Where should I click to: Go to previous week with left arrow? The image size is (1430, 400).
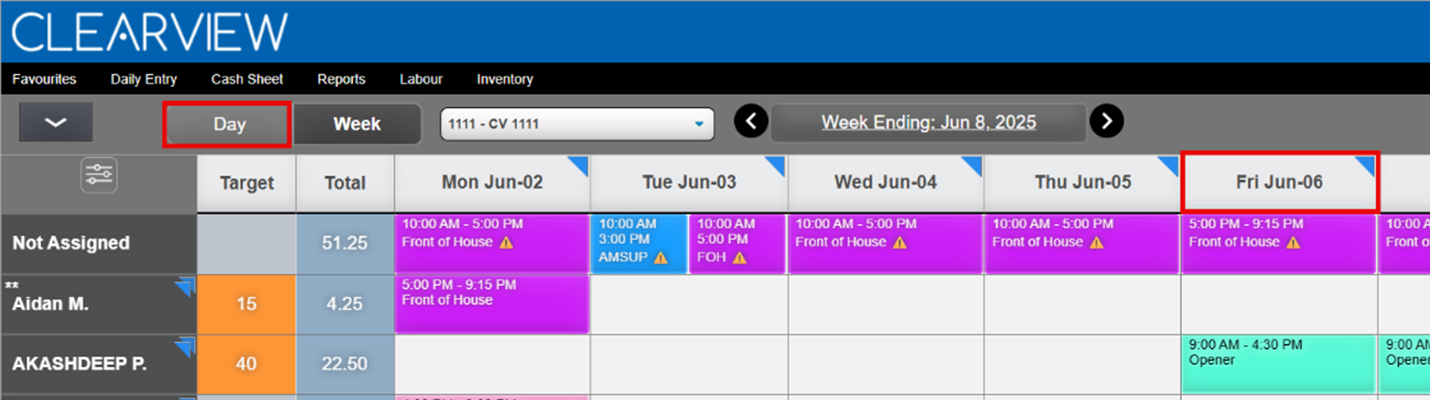pos(751,122)
